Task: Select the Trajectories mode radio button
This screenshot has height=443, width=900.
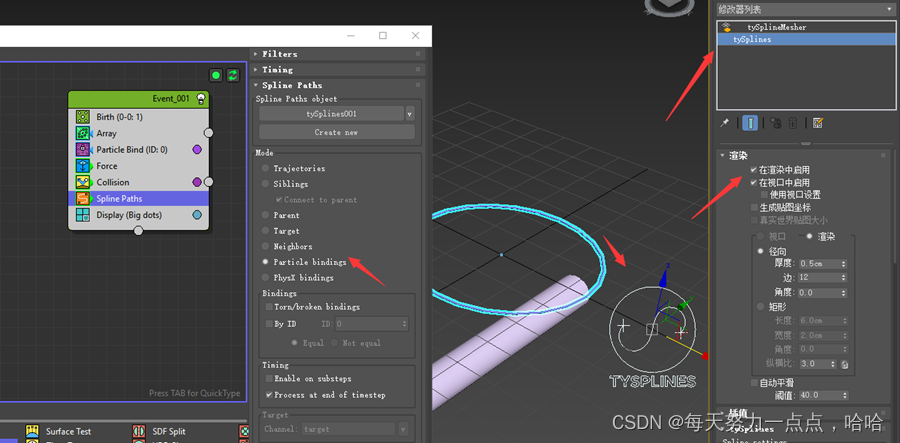Action: 265,168
